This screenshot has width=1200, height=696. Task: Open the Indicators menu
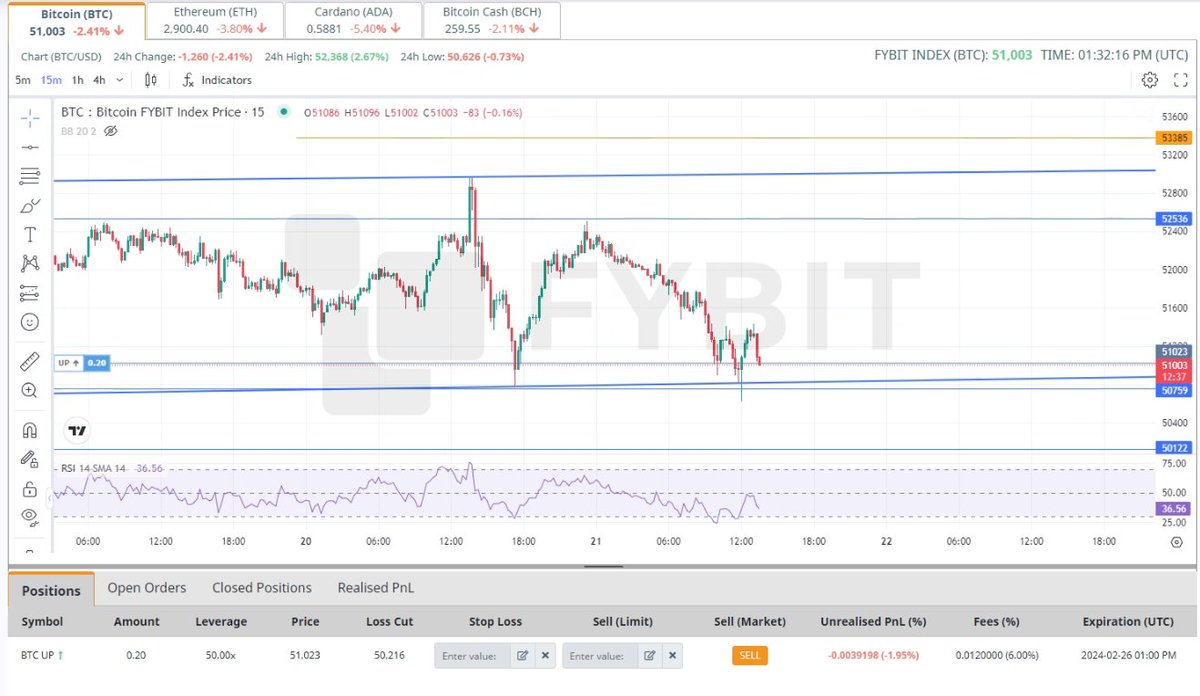click(217, 80)
